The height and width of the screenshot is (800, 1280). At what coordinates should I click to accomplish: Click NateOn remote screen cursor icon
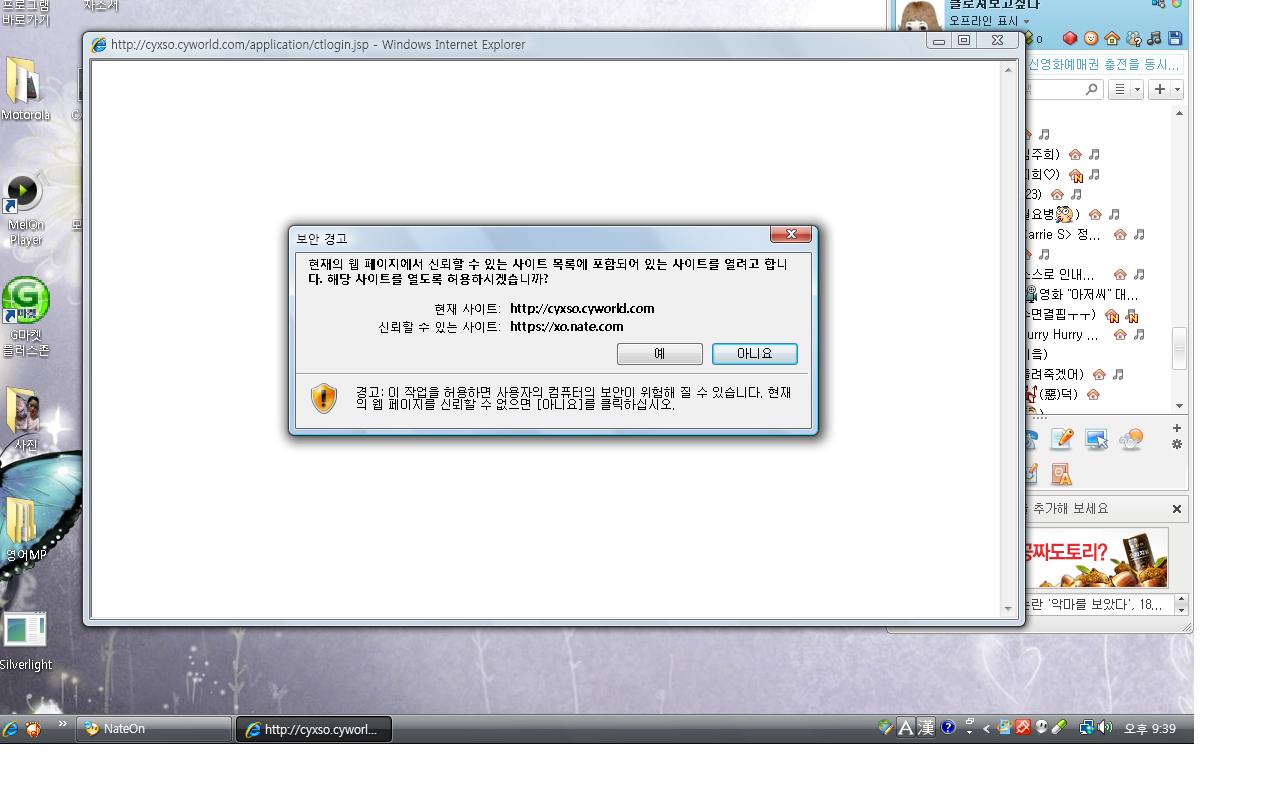tap(1097, 439)
